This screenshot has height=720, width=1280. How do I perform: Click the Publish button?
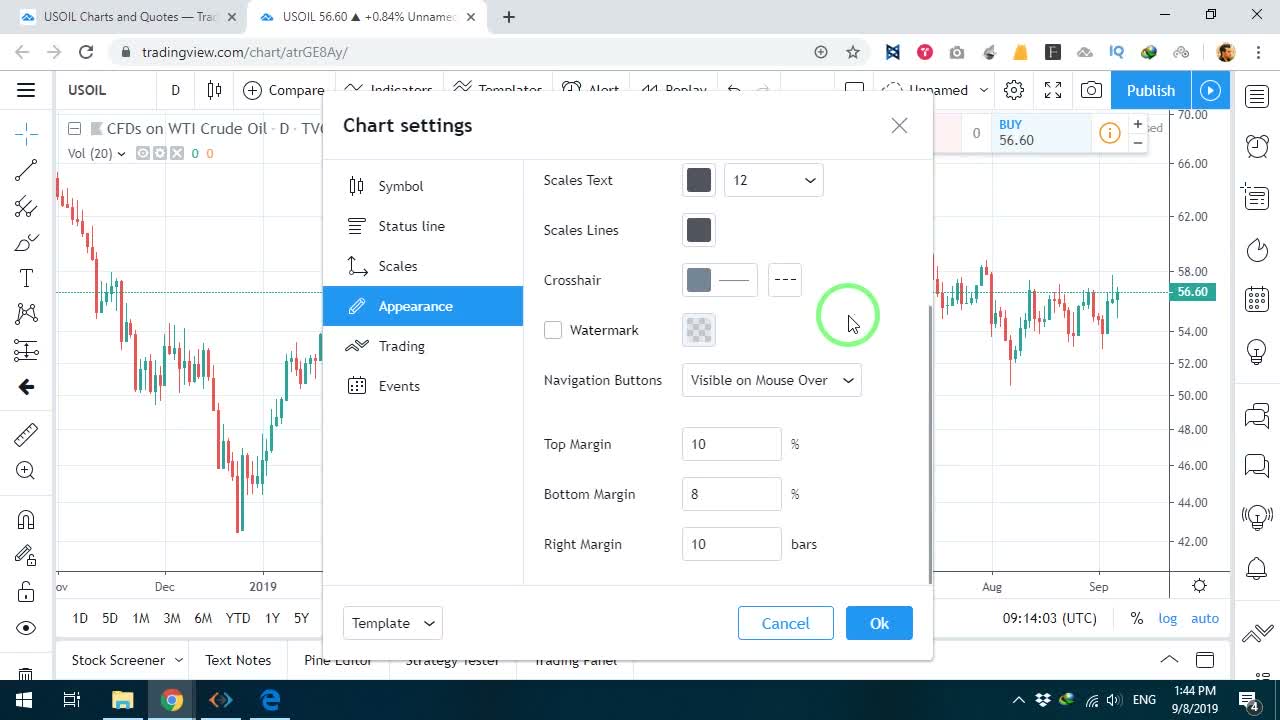1151,90
